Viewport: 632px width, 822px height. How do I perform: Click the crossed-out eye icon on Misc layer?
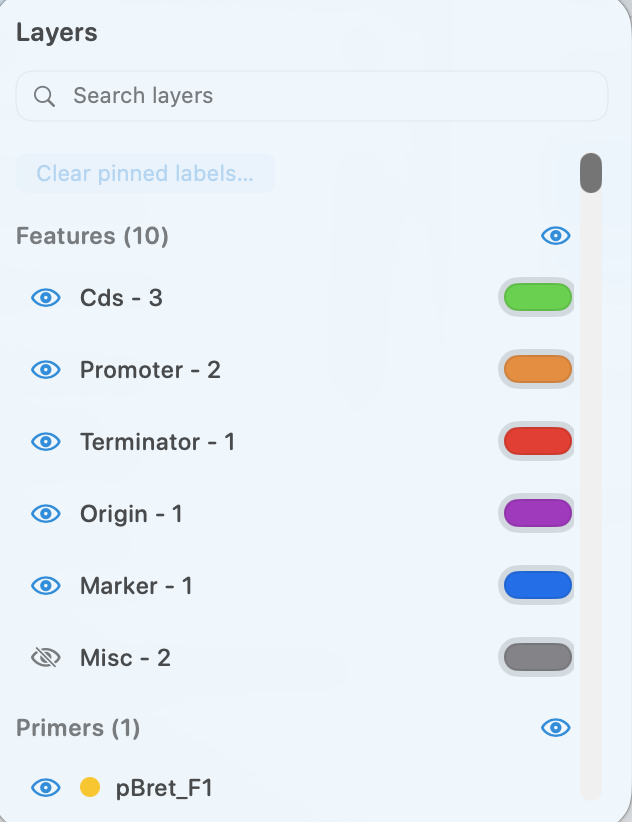pos(45,657)
